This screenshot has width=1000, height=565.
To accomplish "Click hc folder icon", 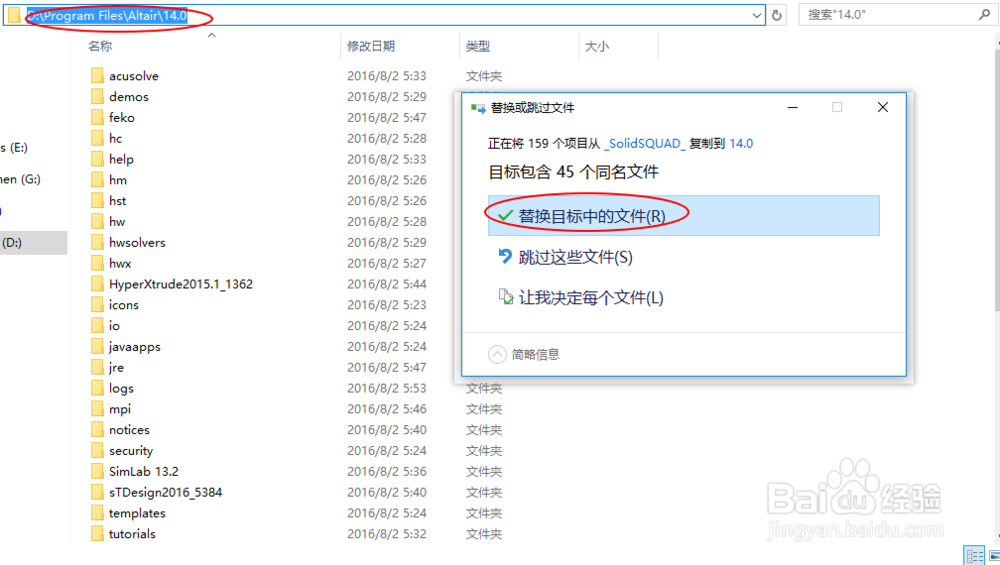I will point(97,138).
